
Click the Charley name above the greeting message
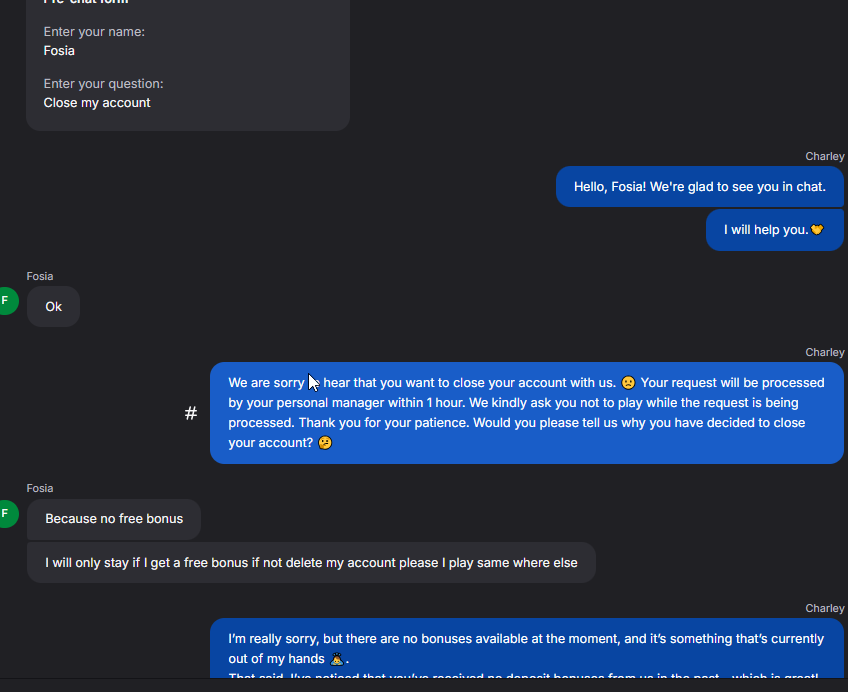(825, 157)
